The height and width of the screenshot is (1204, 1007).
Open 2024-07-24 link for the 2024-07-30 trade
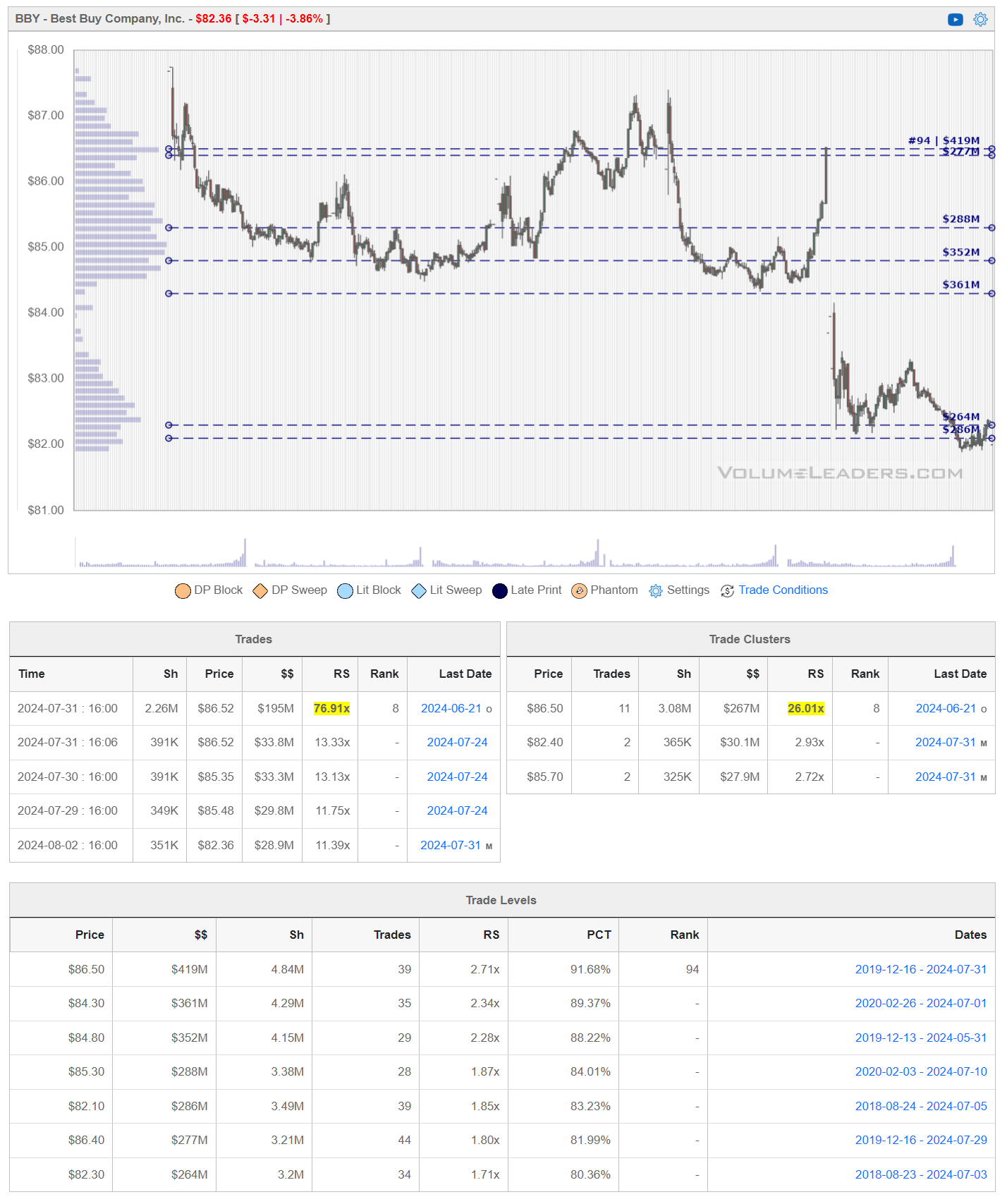[457, 777]
